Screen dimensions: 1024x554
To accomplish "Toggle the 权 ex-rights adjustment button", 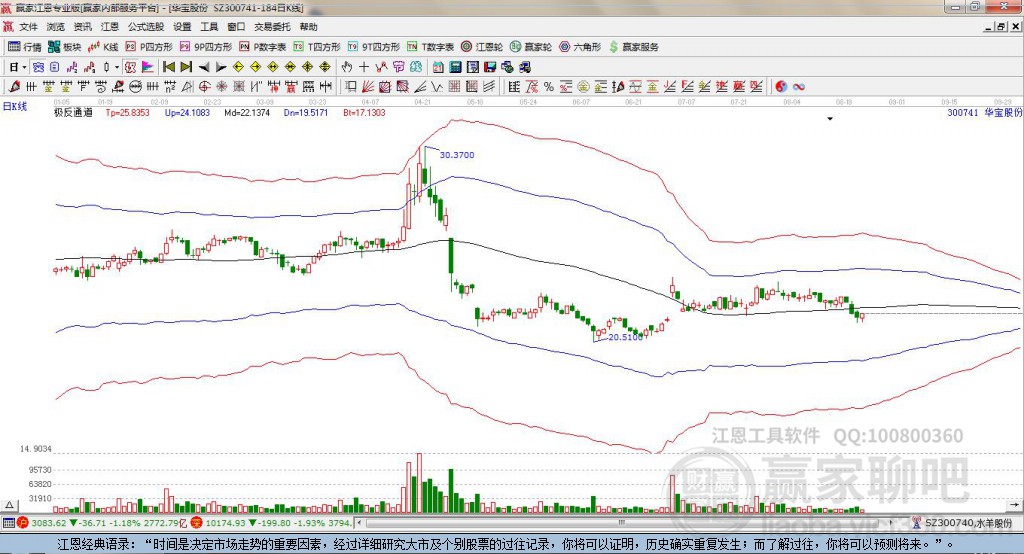I will pyautogui.click(x=130, y=67).
